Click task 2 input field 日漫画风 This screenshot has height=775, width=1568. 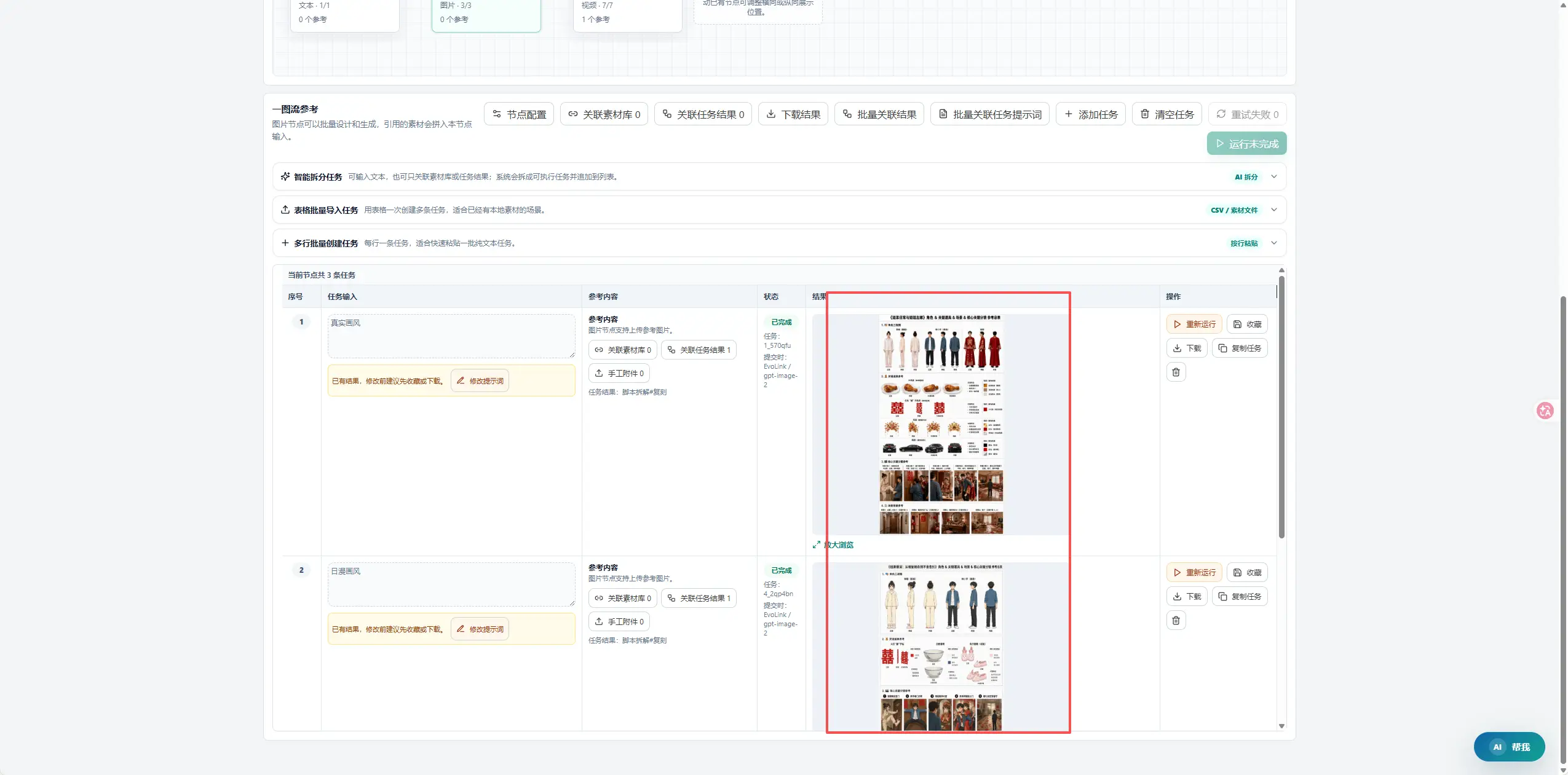coord(451,584)
